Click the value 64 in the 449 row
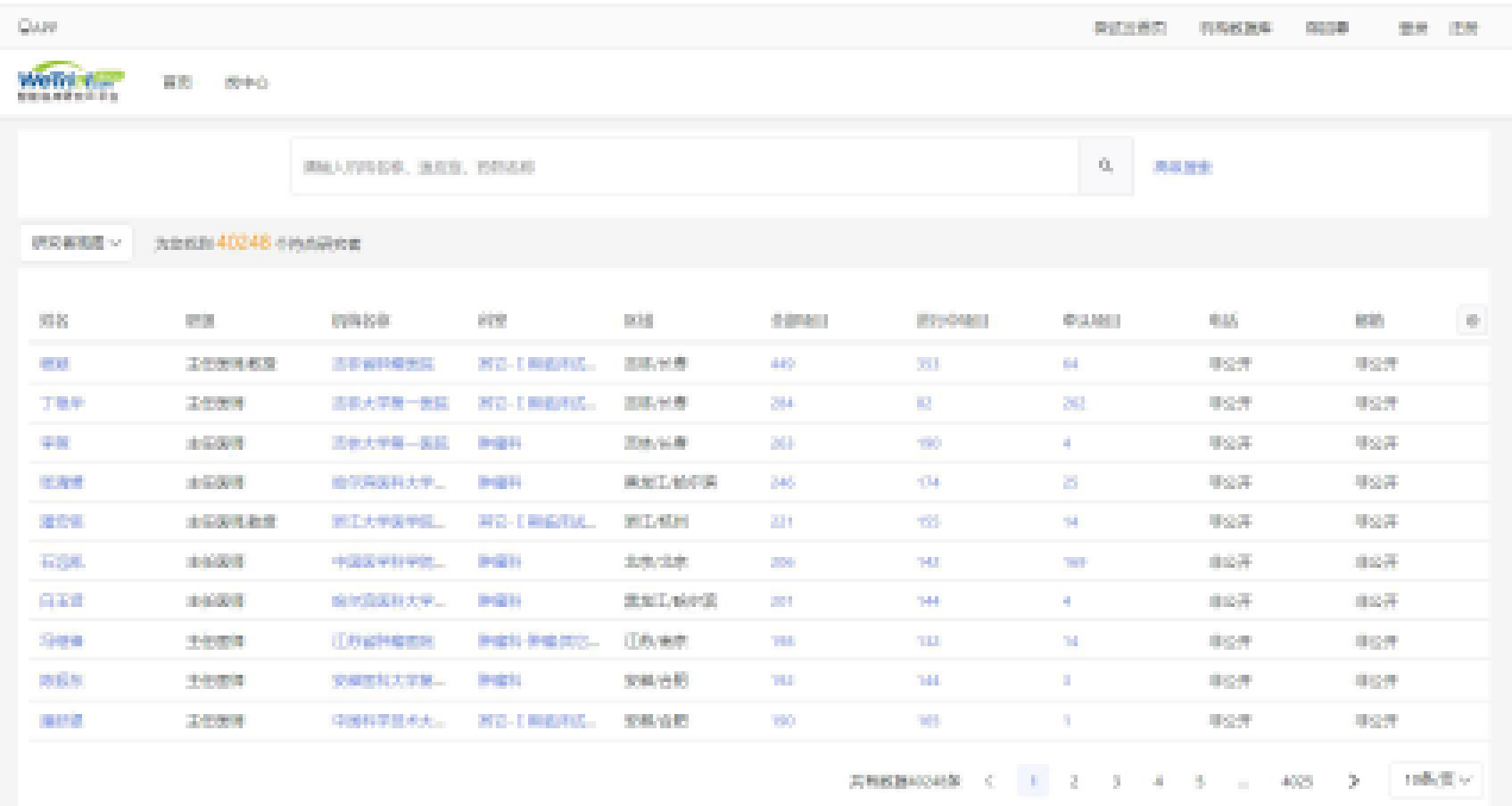Screen dimensions: 1512x806 click(1070, 363)
